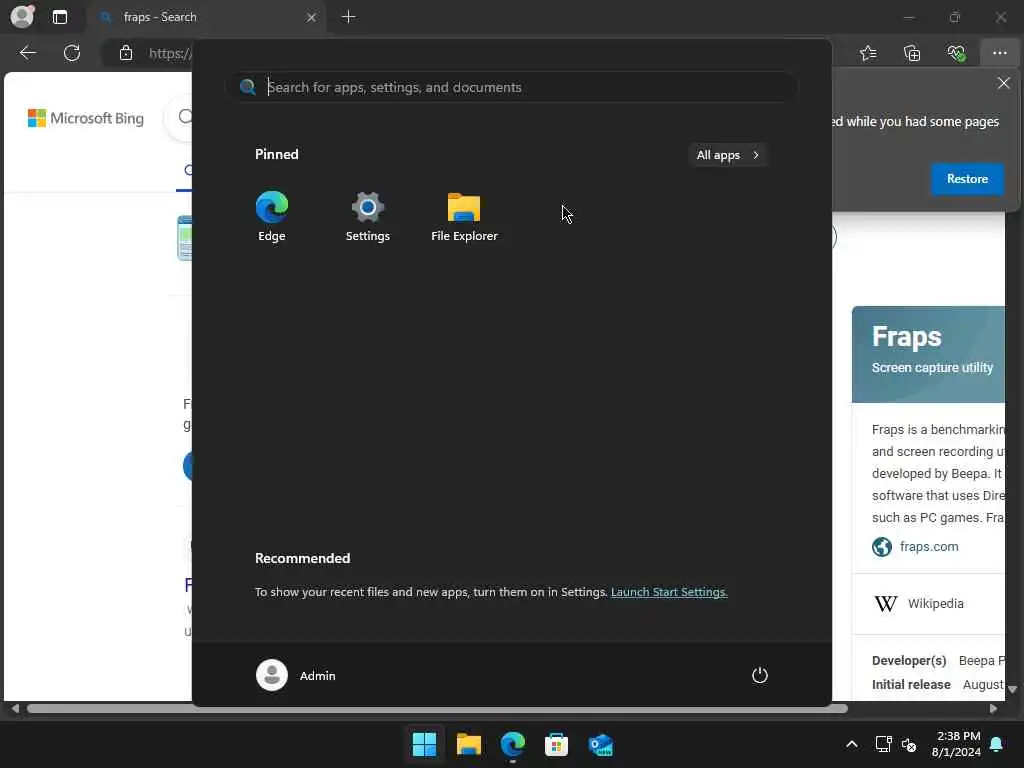Viewport: 1024px width, 768px height.
Task: Open the Wikipedia source link
Action: (935, 603)
